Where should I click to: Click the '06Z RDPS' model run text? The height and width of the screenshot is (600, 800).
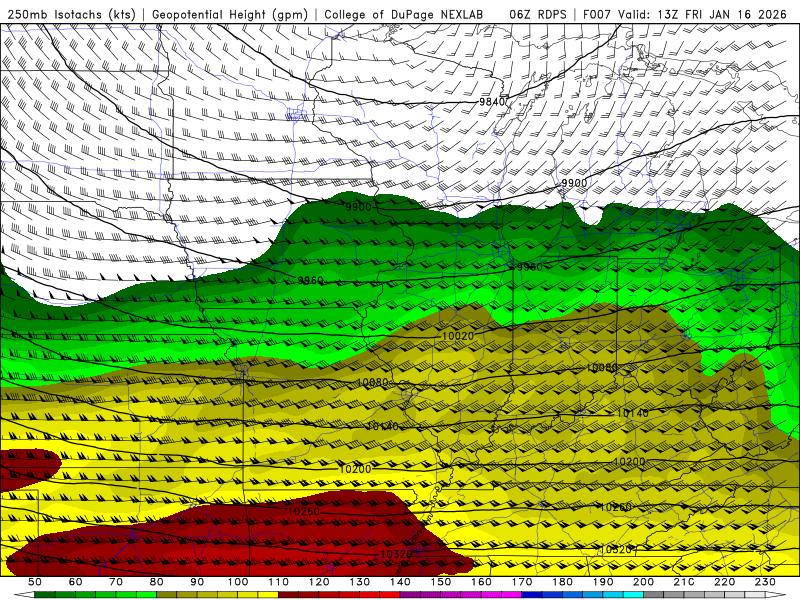pyautogui.click(x=538, y=14)
